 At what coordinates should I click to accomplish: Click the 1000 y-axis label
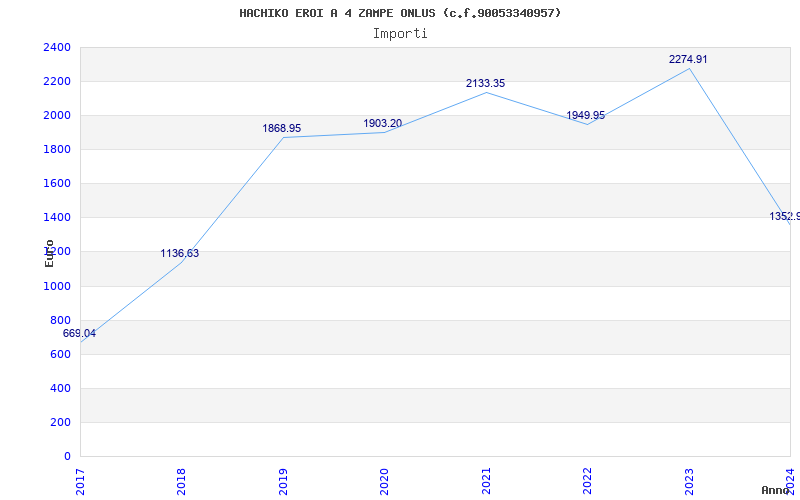click(x=57, y=287)
